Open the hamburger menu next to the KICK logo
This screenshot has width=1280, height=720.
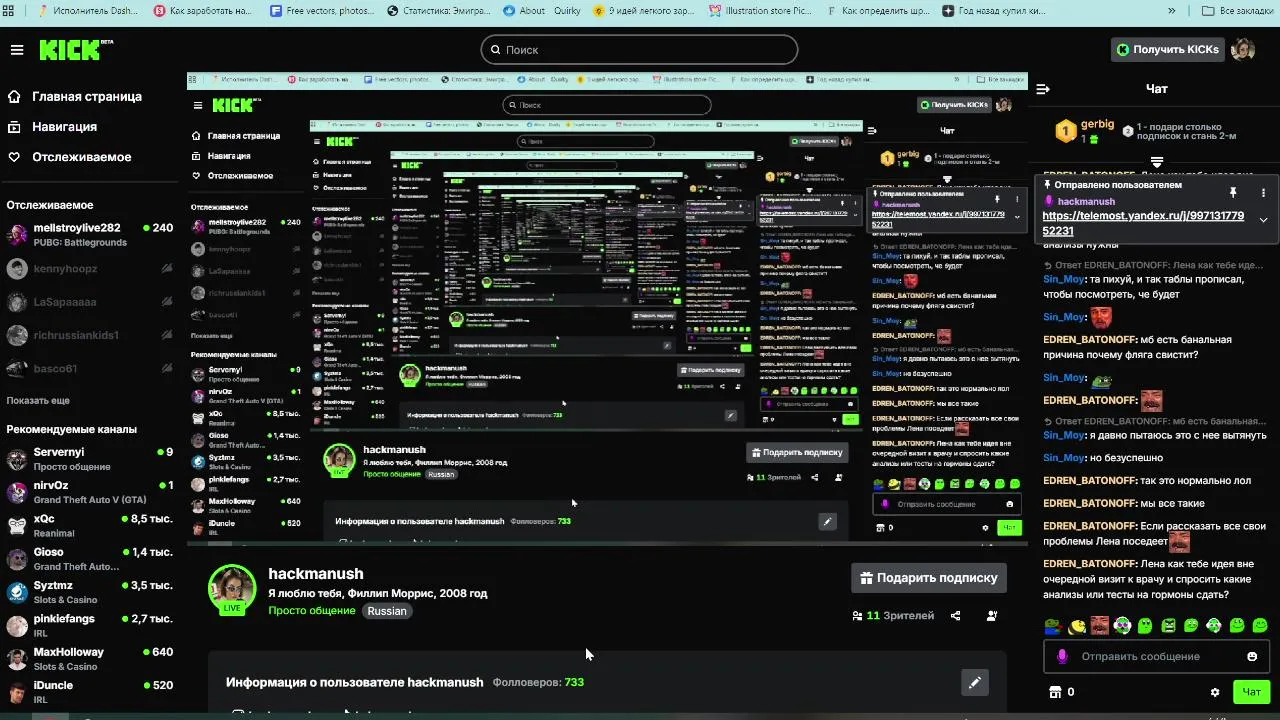(16, 50)
